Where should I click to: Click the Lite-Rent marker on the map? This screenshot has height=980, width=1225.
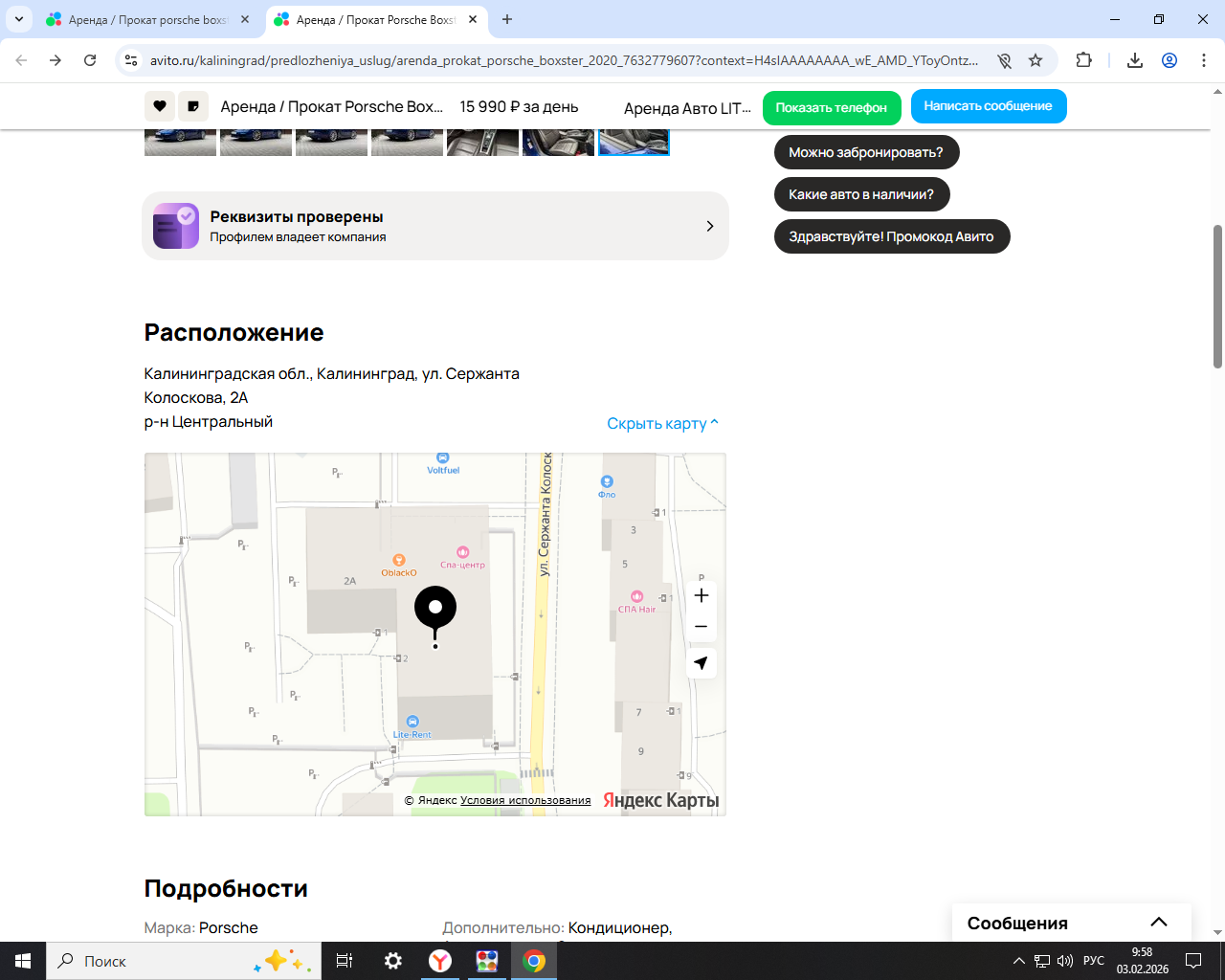pyautogui.click(x=412, y=723)
